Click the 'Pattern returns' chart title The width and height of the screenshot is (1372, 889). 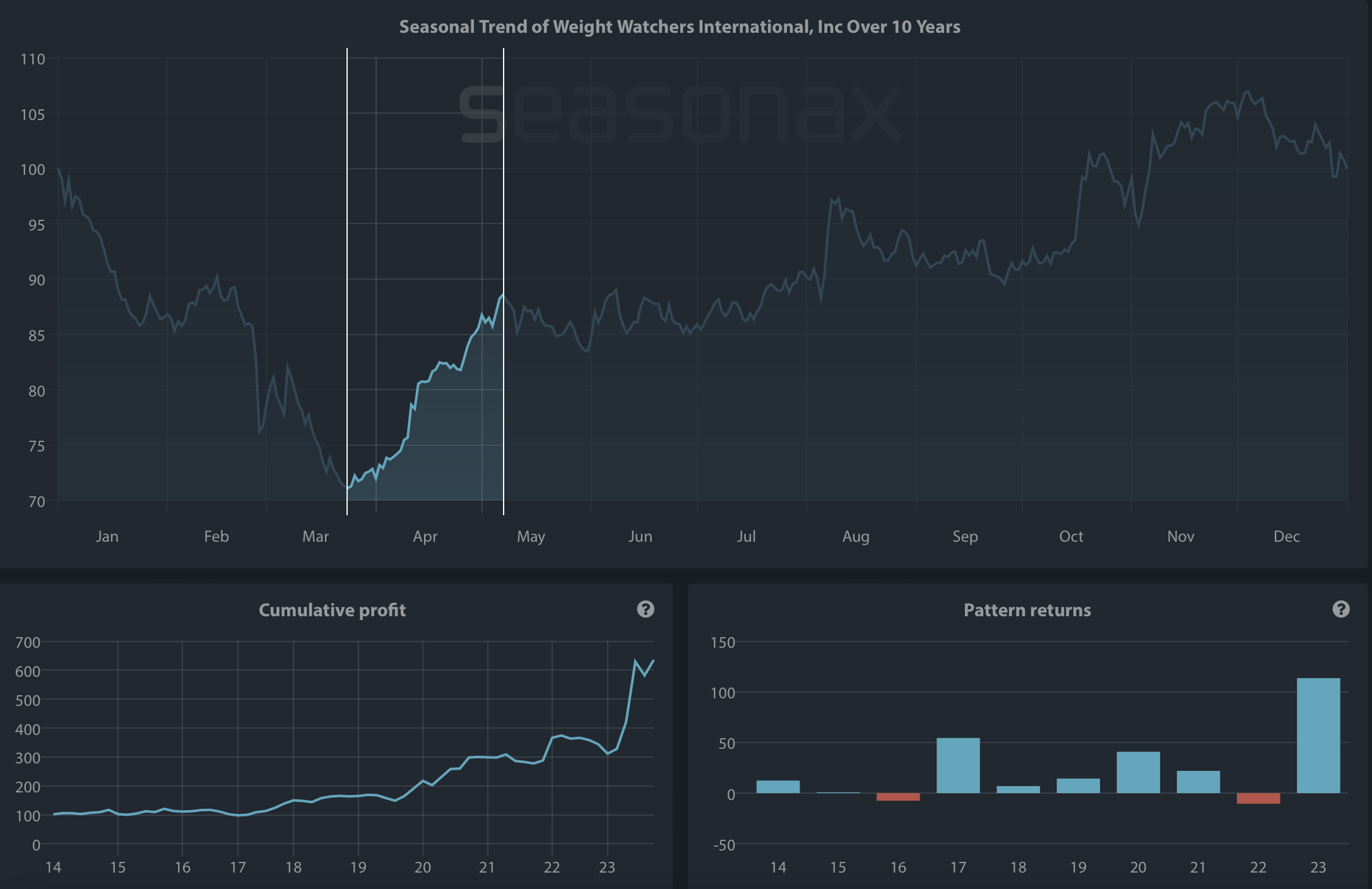[x=1027, y=610]
